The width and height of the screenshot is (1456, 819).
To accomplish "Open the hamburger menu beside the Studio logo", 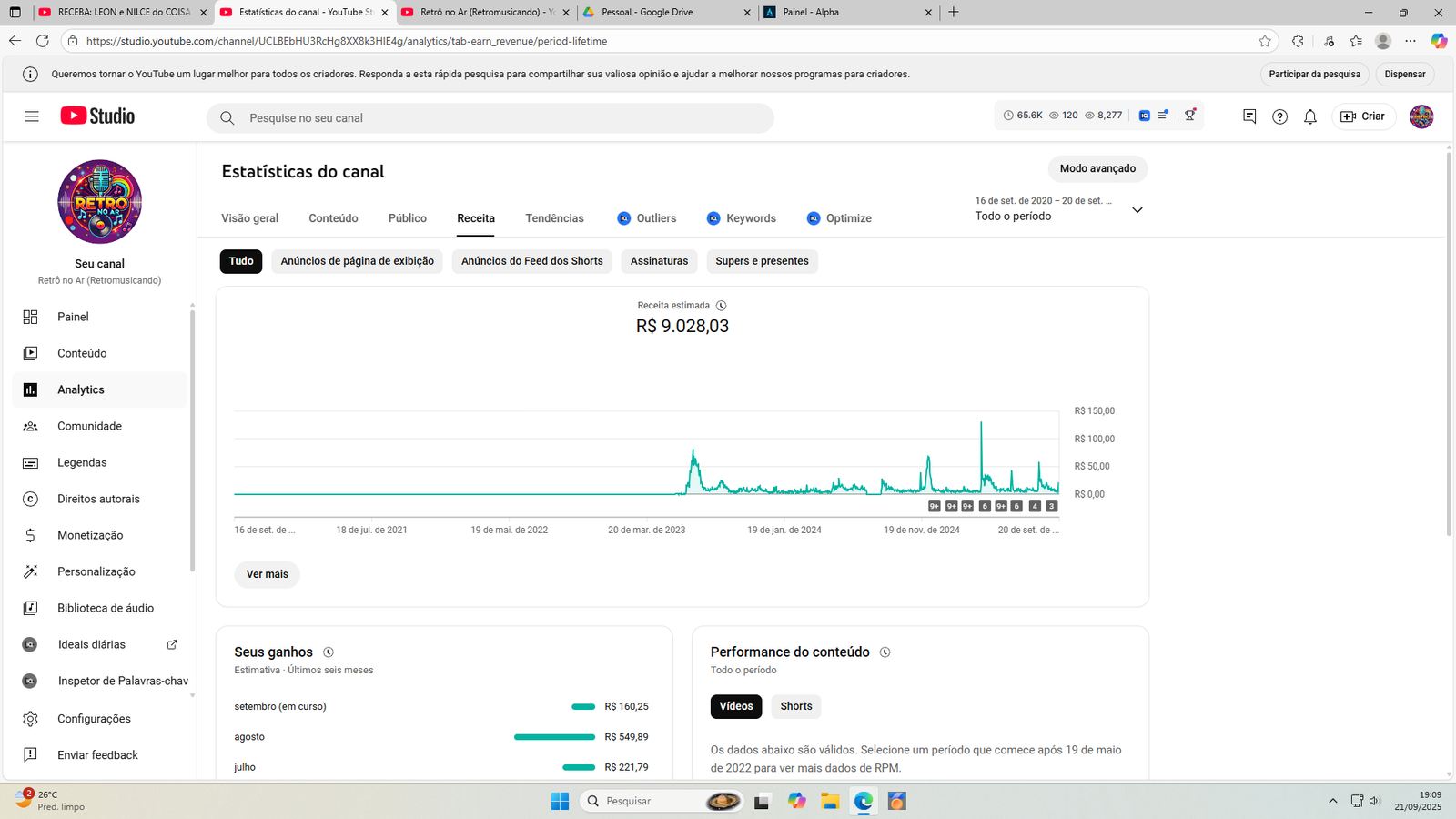I will pyautogui.click(x=32, y=116).
